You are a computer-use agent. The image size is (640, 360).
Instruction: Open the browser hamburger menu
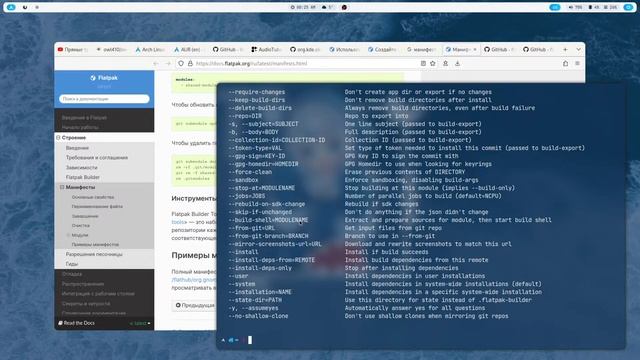pyautogui.click(x=577, y=64)
